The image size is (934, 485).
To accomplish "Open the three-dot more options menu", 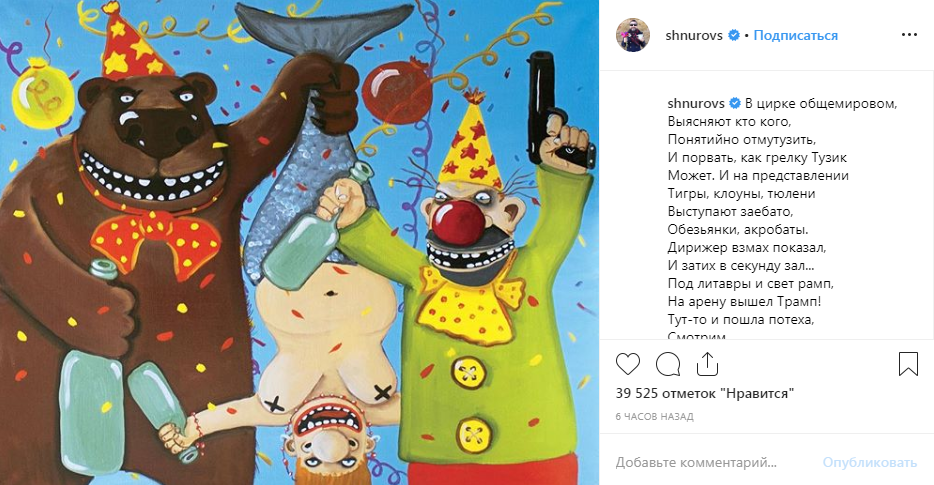I will coord(909,35).
